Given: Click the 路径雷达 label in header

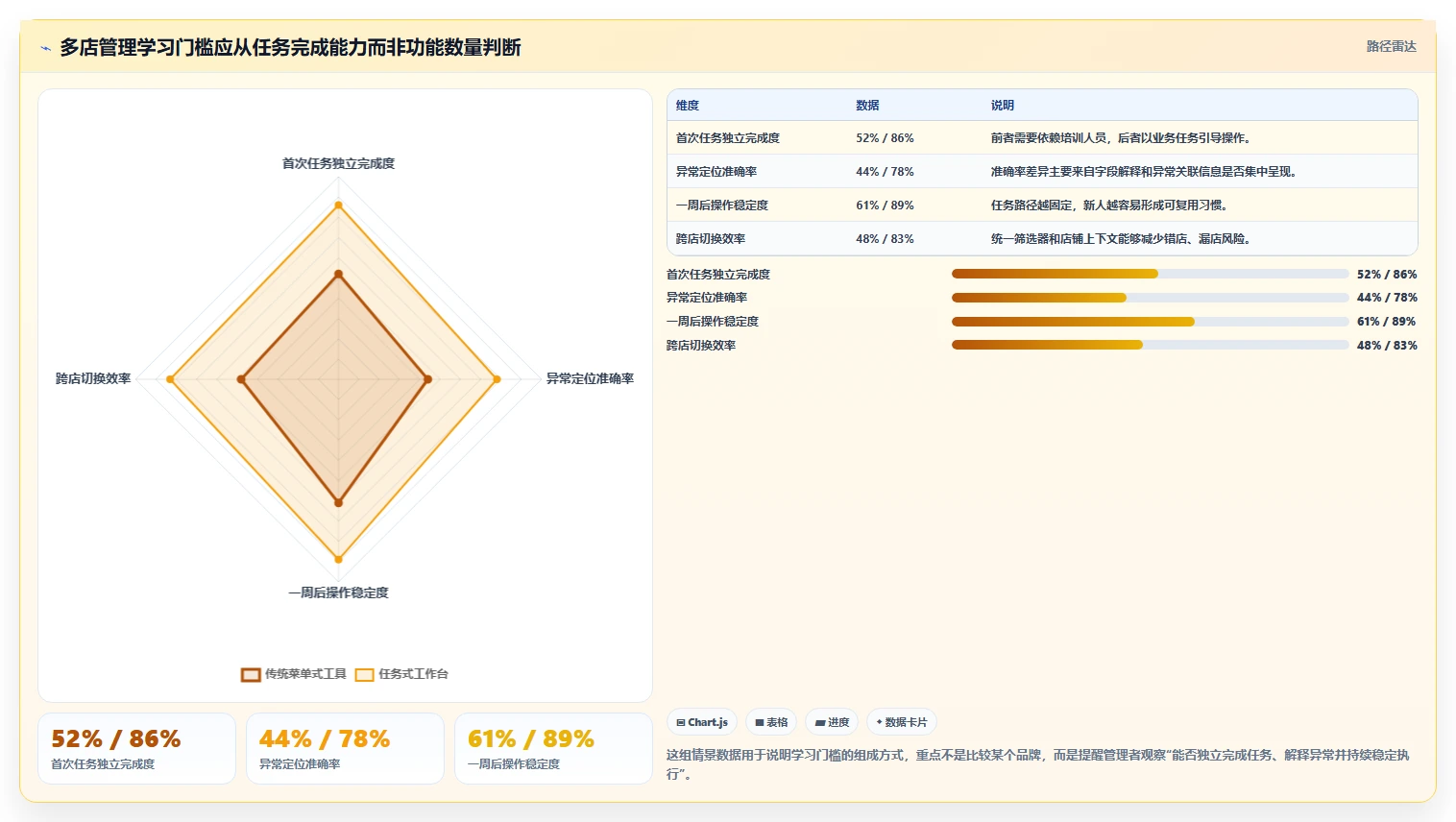Looking at the screenshot, I should tap(1391, 46).
